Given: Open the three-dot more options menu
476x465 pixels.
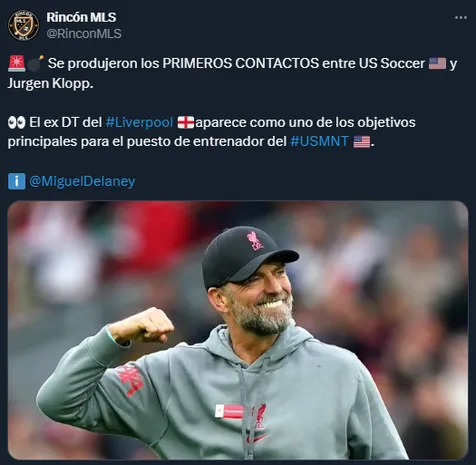Looking at the screenshot, I should click(x=461, y=17).
